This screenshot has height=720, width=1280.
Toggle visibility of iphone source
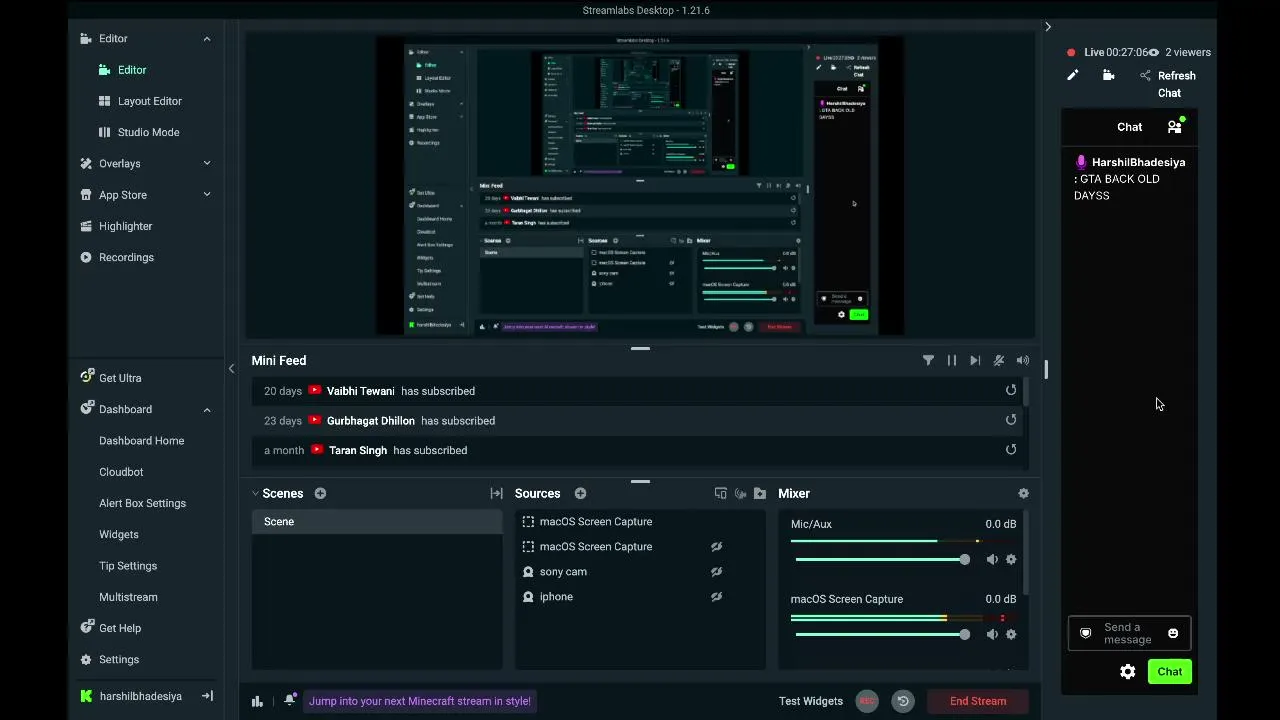point(717,597)
